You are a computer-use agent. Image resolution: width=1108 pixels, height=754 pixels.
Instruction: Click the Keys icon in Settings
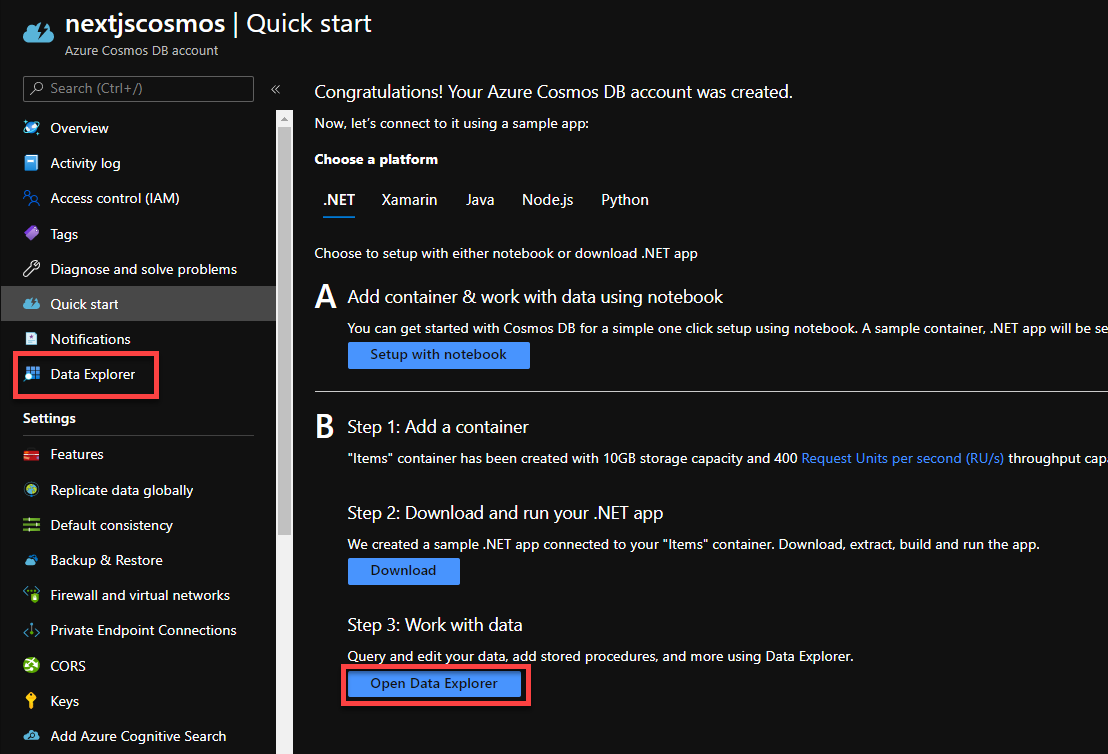pos(32,701)
